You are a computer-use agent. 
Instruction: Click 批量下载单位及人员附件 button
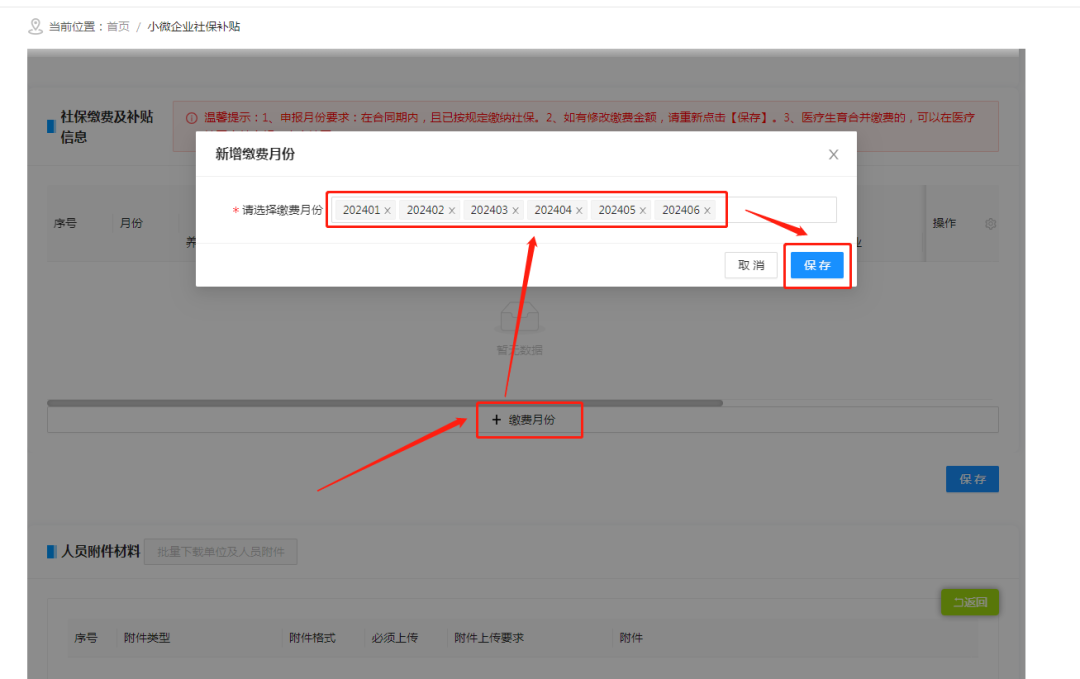[x=220, y=552]
